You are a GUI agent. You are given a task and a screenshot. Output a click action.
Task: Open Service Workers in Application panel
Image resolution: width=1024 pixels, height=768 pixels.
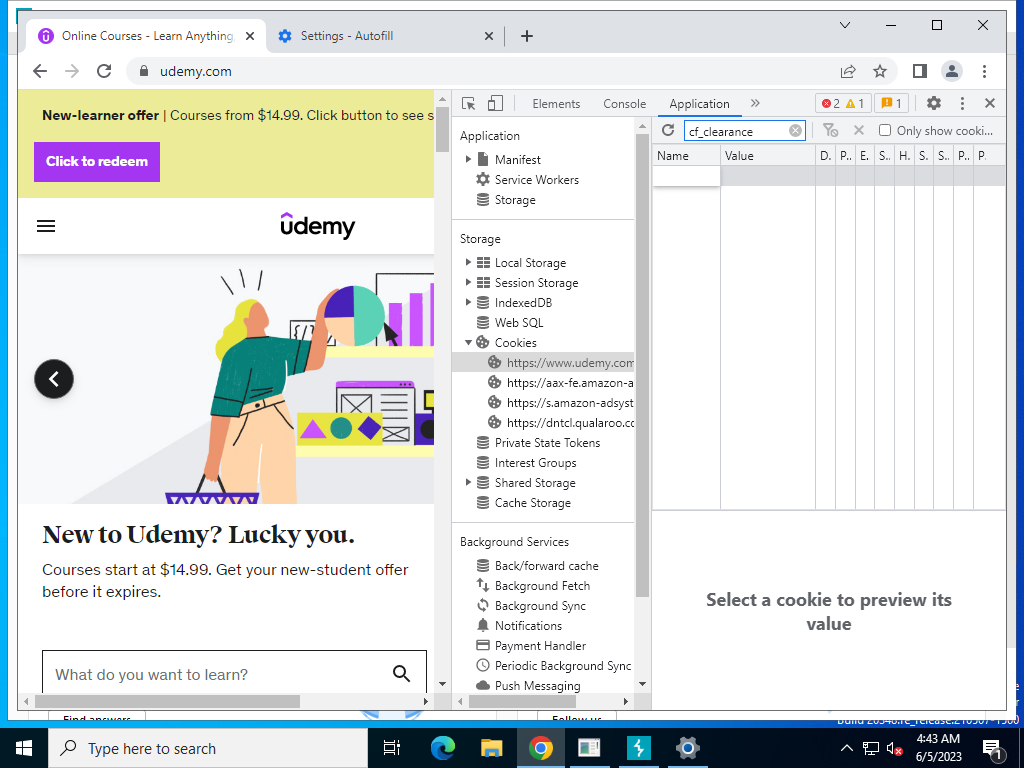[x=536, y=180]
